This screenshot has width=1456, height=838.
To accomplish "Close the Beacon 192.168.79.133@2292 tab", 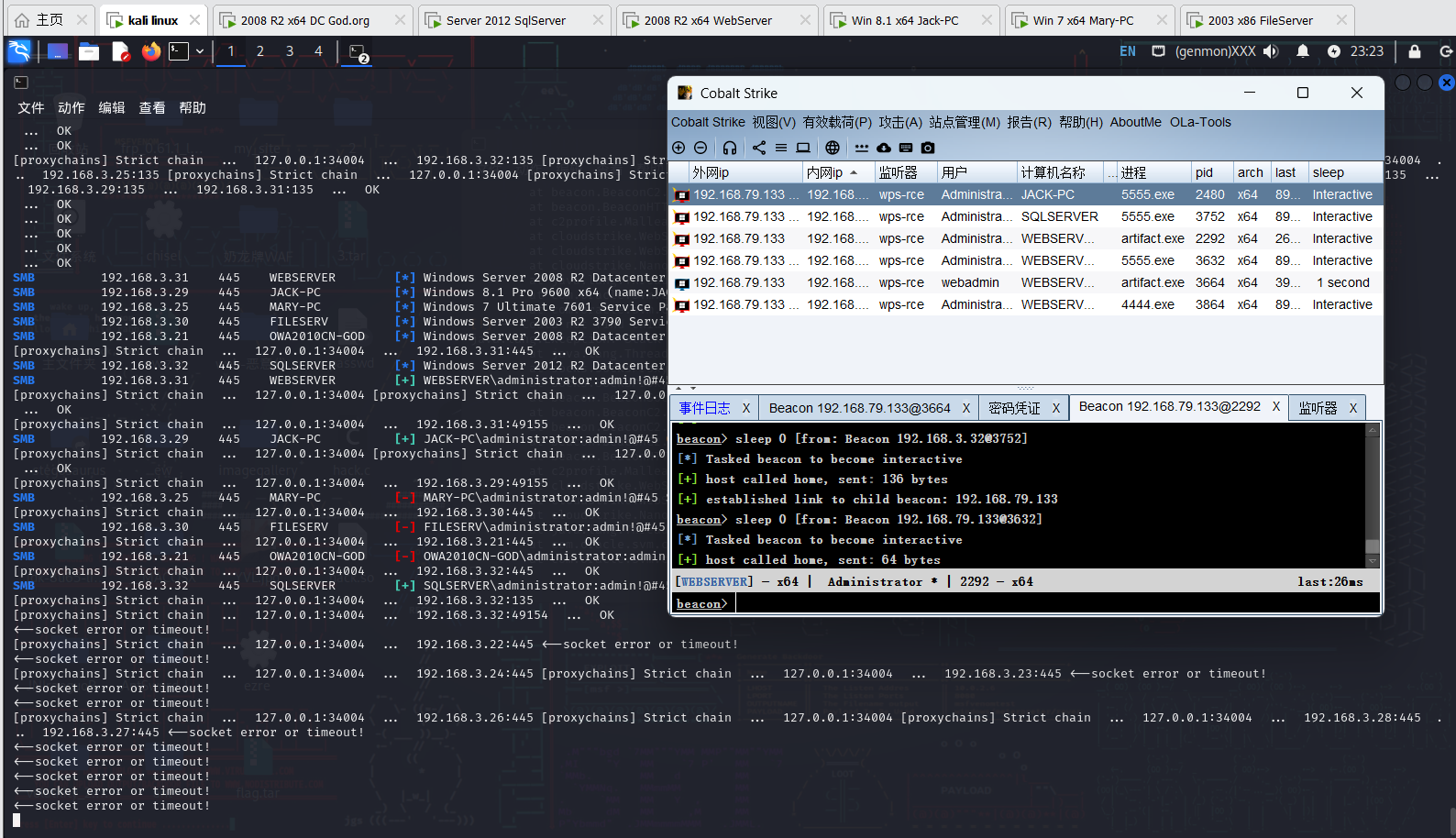I will 1275,406.
